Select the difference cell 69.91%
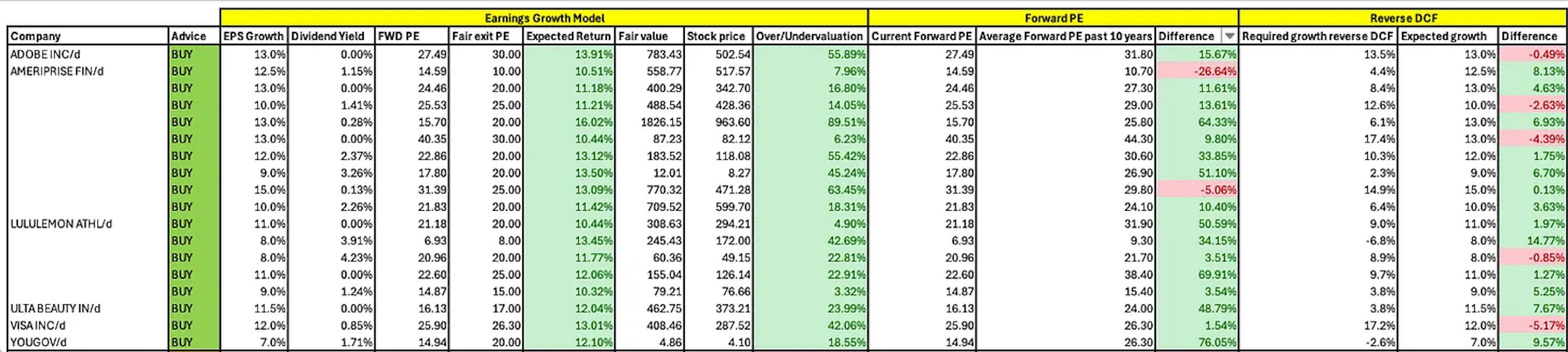 click(x=1196, y=275)
